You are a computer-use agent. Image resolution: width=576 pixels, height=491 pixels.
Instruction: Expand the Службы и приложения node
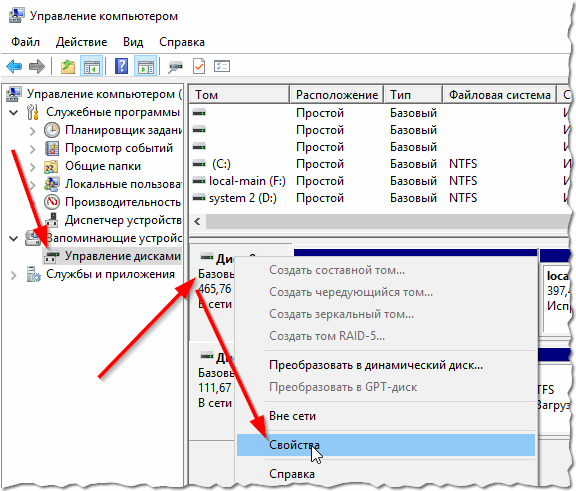tap(14, 275)
